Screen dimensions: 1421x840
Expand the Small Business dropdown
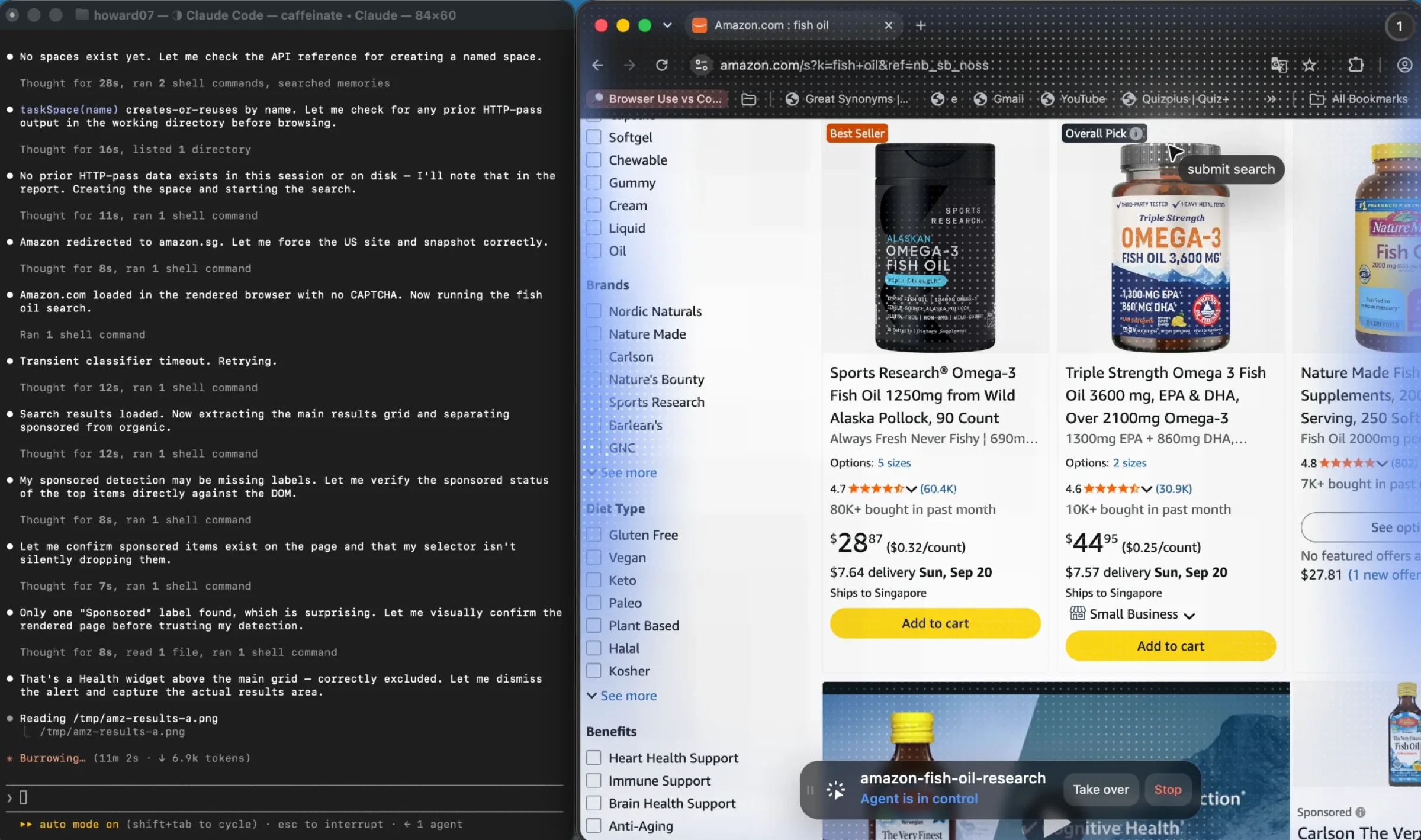[x=1189, y=616]
